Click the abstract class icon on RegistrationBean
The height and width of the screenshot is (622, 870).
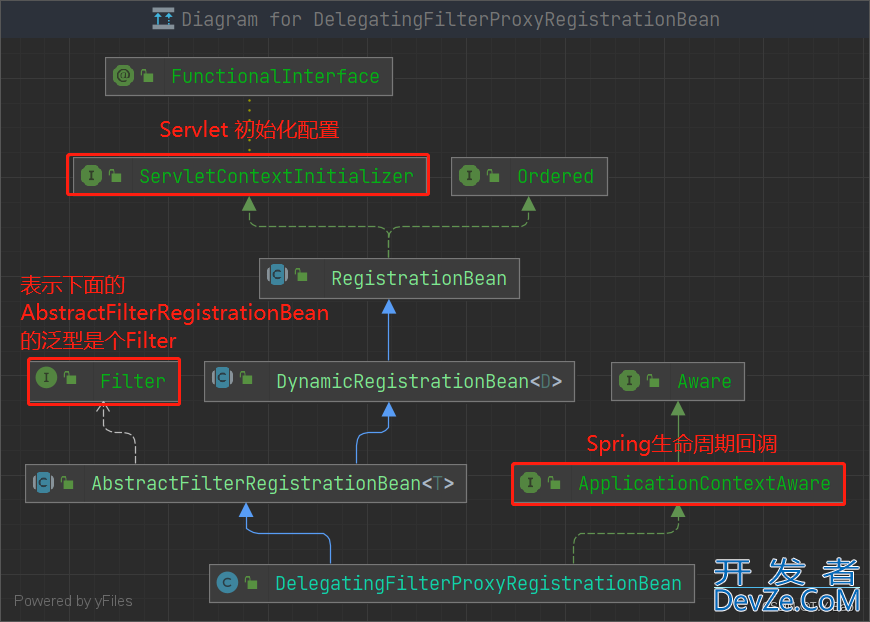click(x=277, y=275)
